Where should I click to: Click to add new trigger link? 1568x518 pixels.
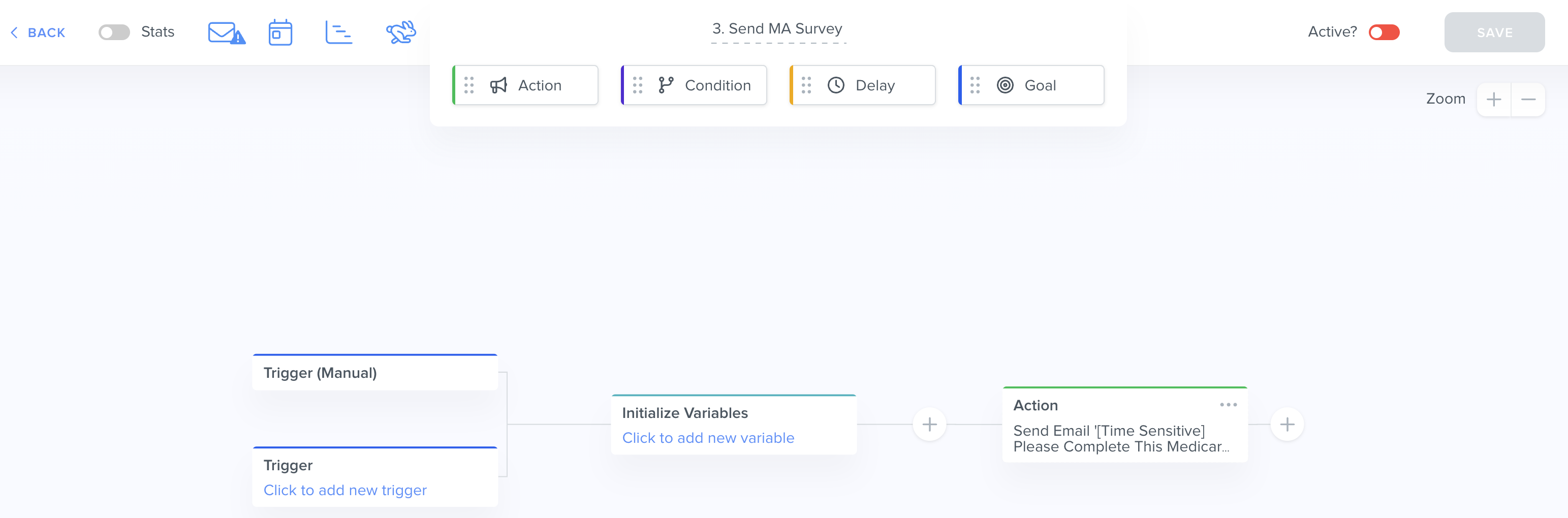pos(344,490)
